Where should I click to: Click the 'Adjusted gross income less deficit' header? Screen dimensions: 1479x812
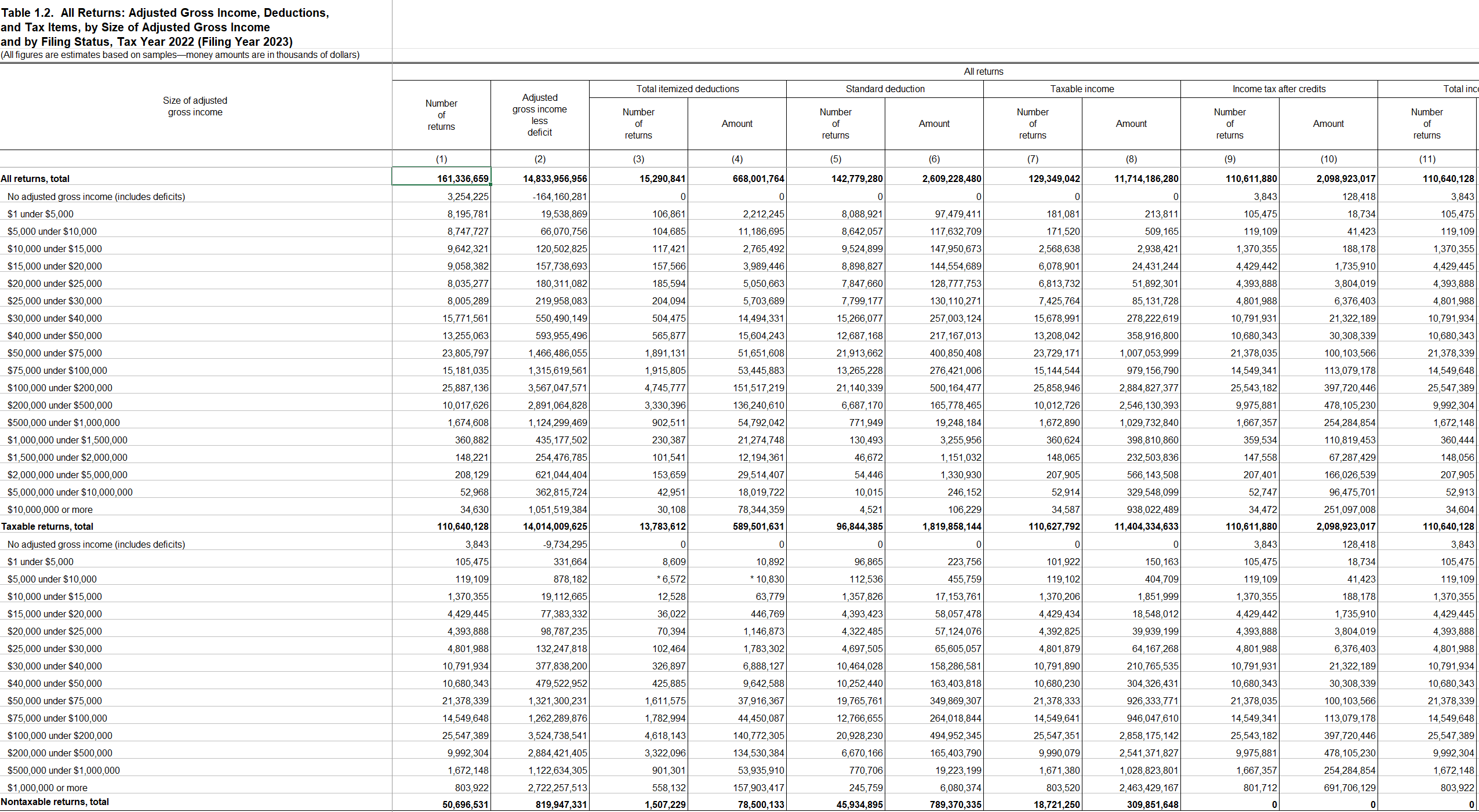(539, 115)
